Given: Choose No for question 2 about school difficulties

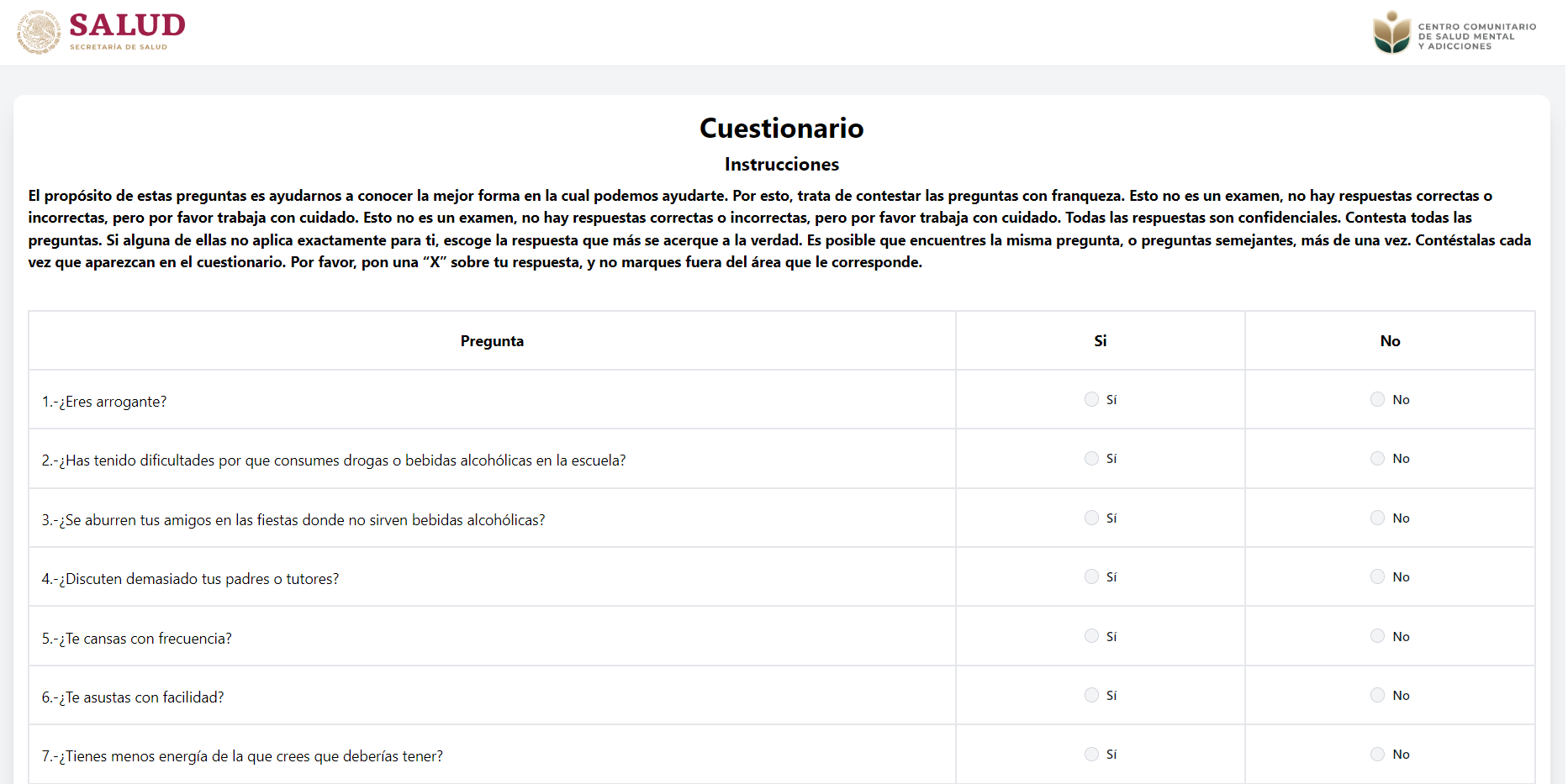Looking at the screenshot, I should [x=1377, y=458].
